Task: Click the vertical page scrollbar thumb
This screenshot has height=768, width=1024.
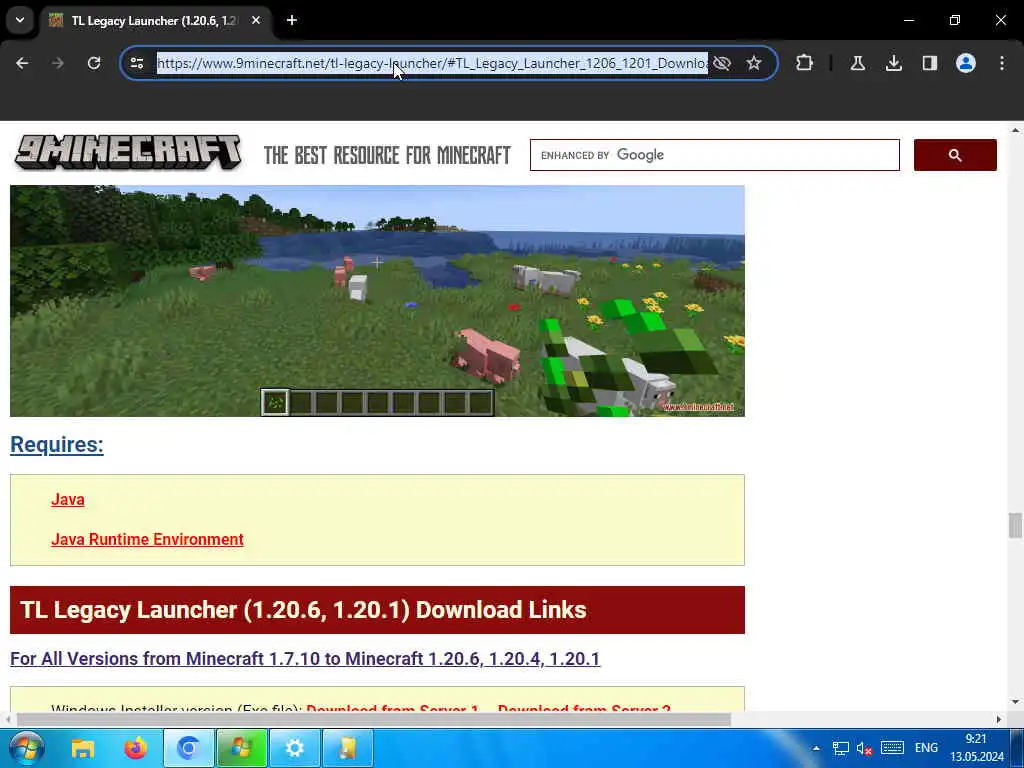Action: tap(1015, 525)
